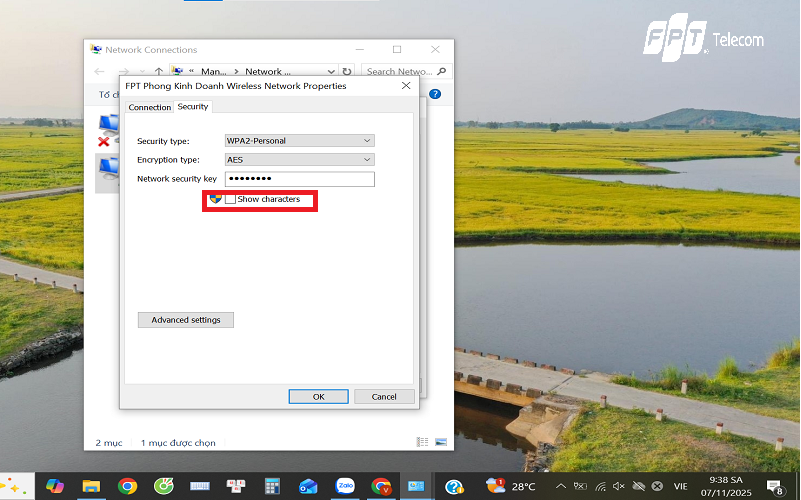The image size is (801, 500).
Task: Open recent locations dropdown in Network Connections
Action: pos(142,72)
